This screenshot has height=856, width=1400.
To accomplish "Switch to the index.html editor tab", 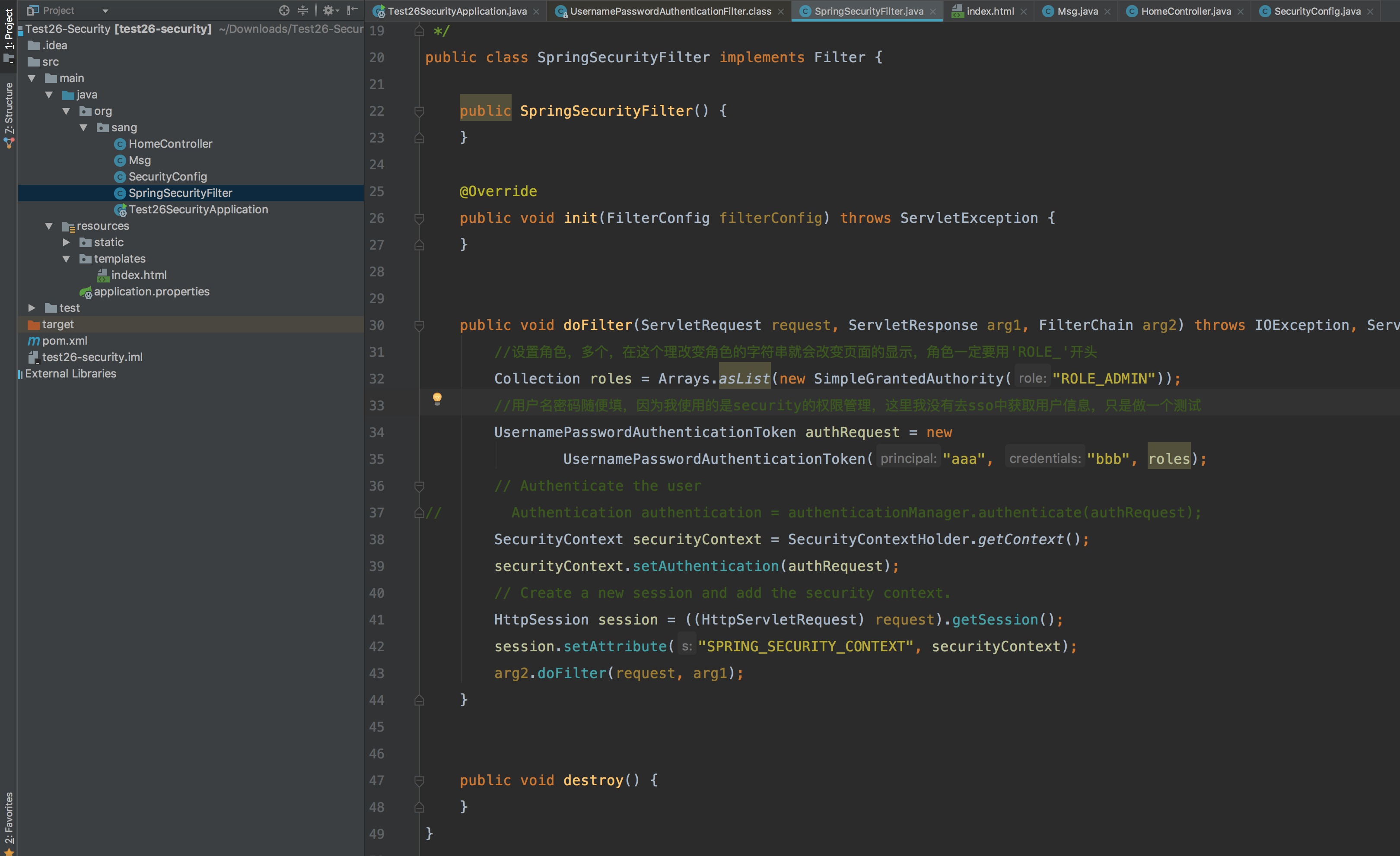I will [990, 11].
